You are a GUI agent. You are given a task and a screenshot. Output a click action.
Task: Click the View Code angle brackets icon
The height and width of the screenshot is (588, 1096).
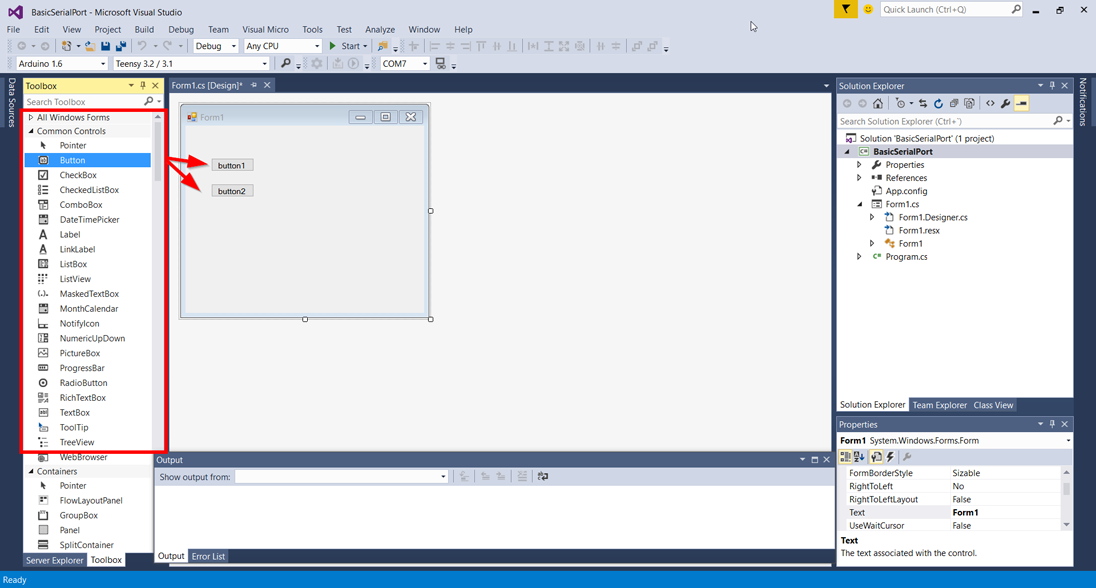coord(990,103)
